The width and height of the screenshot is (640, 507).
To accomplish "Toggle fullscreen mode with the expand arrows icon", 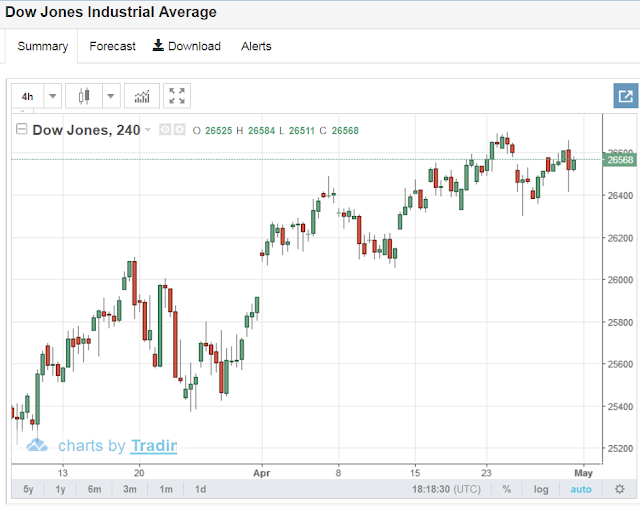I will [177, 96].
